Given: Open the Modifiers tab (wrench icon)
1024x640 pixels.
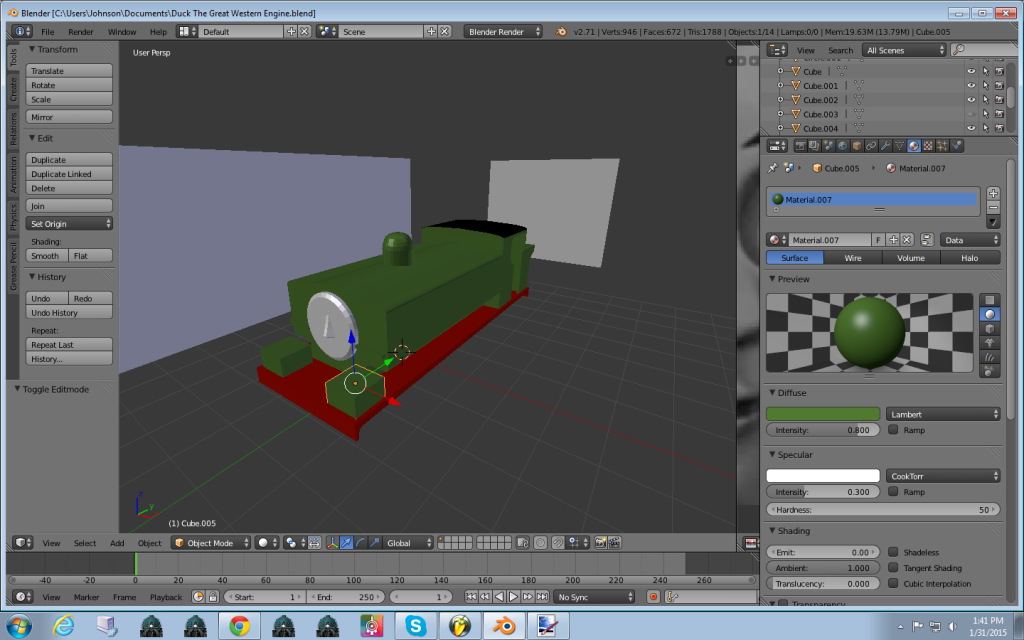Looking at the screenshot, I should 886,146.
